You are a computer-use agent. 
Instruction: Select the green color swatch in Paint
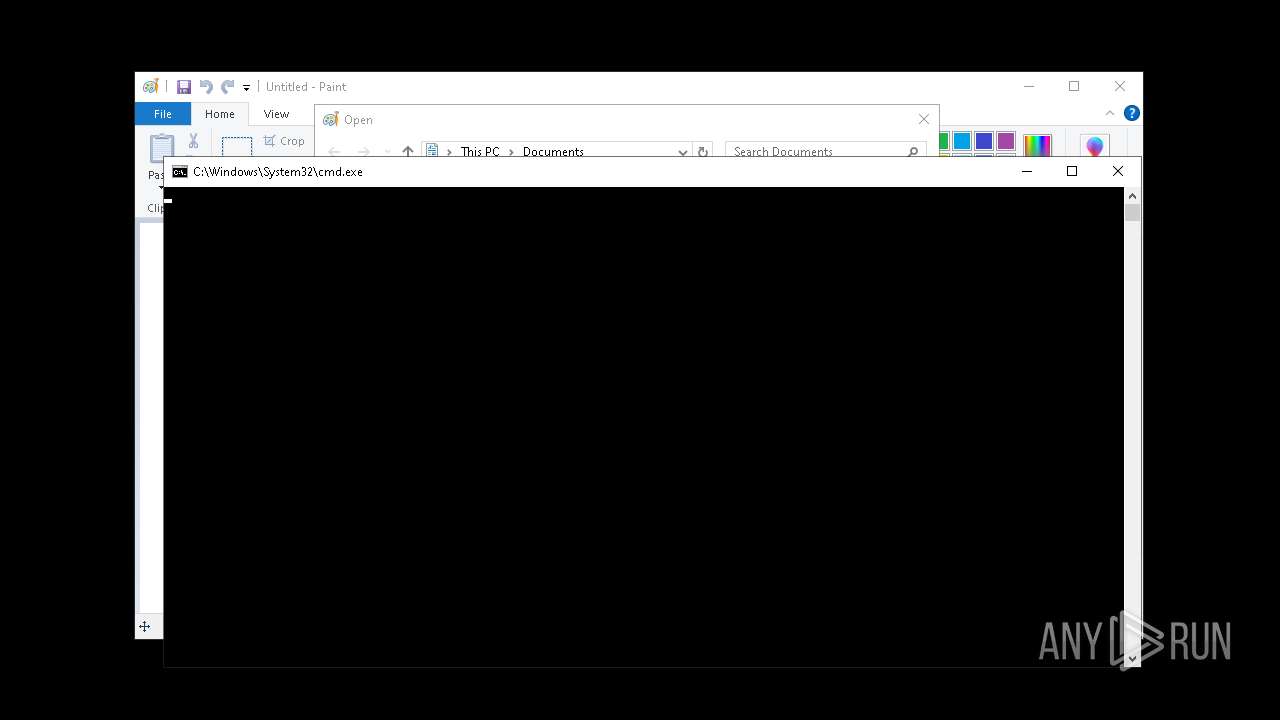[x=943, y=141]
